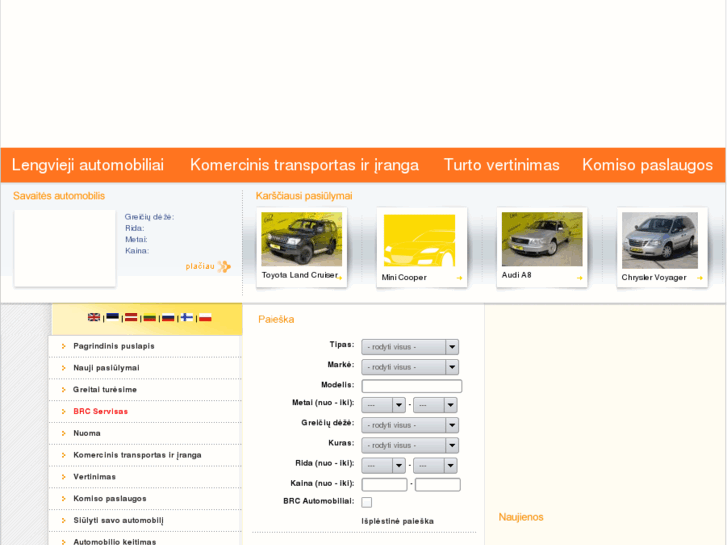
Task: Switch language via the UK flag icon
Action: pyautogui.click(x=94, y=317)
